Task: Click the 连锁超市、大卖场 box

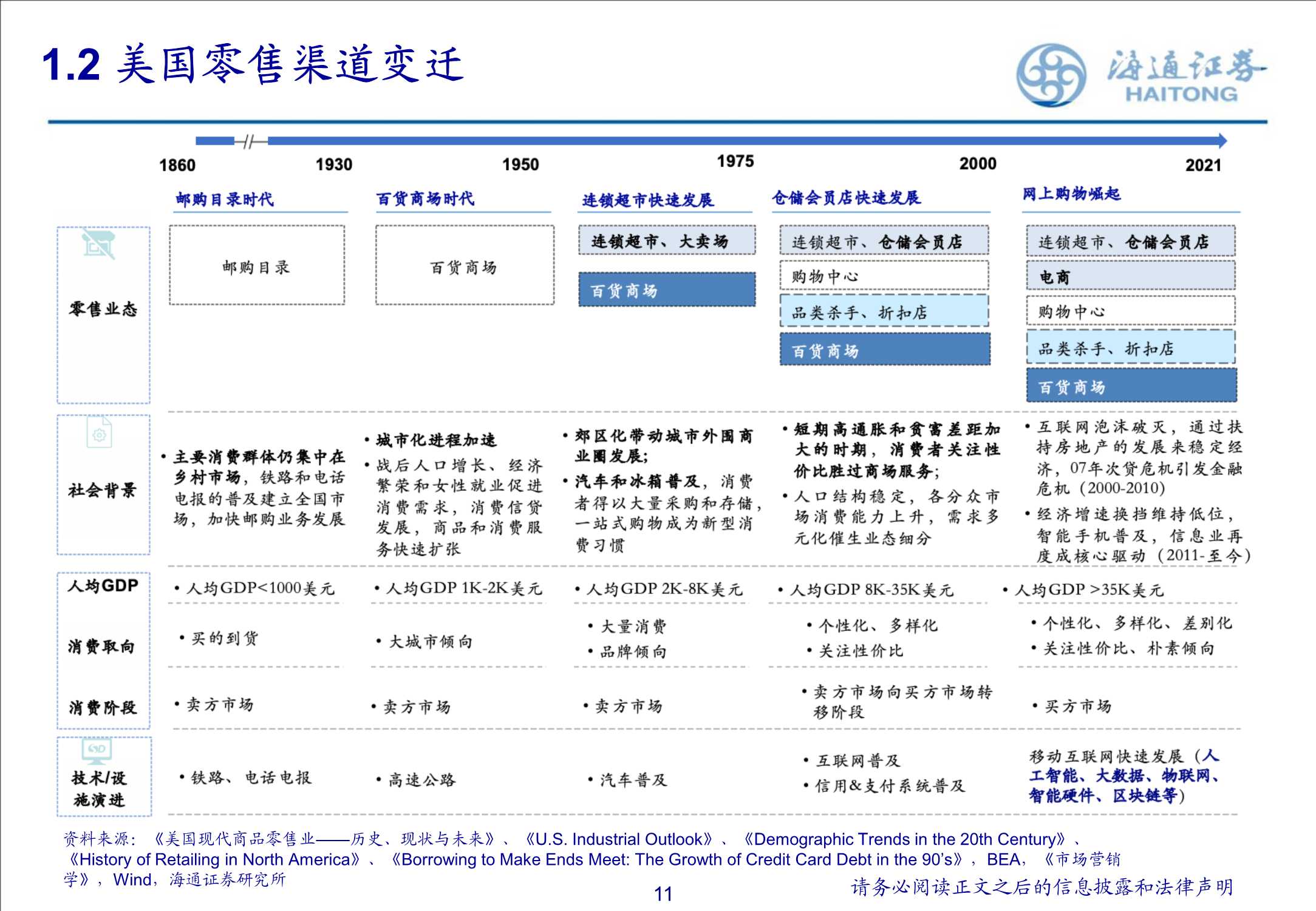Action: [x=667, y=241]
